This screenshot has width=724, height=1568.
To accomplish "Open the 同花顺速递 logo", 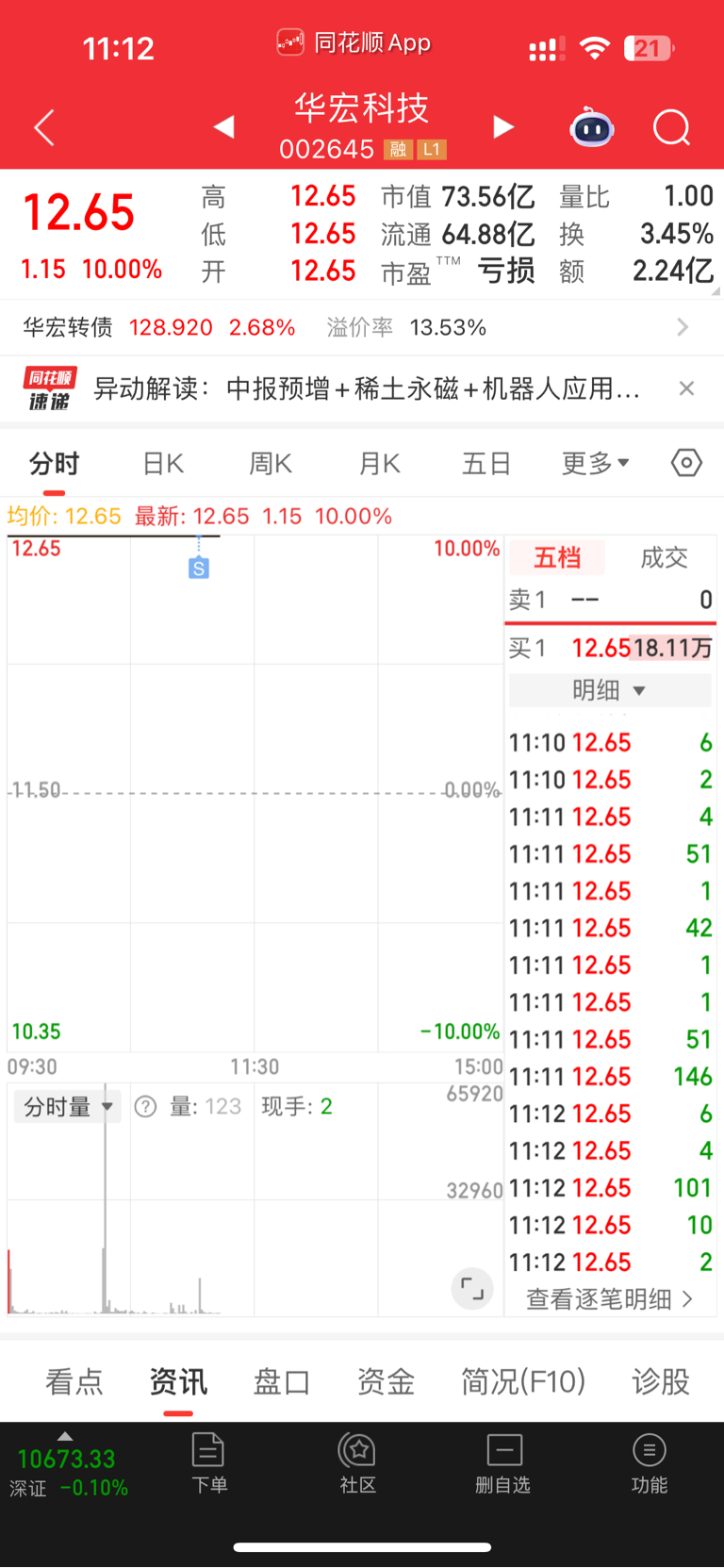I will point(50,388).
